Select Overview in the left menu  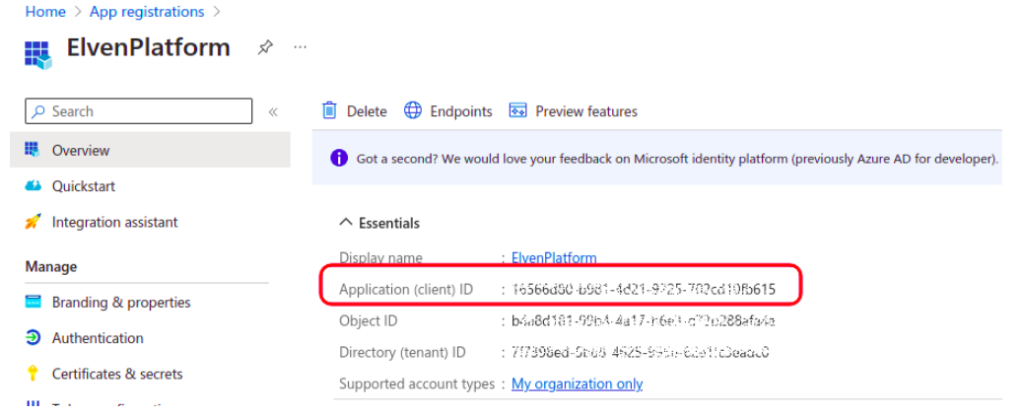point(81,150)
